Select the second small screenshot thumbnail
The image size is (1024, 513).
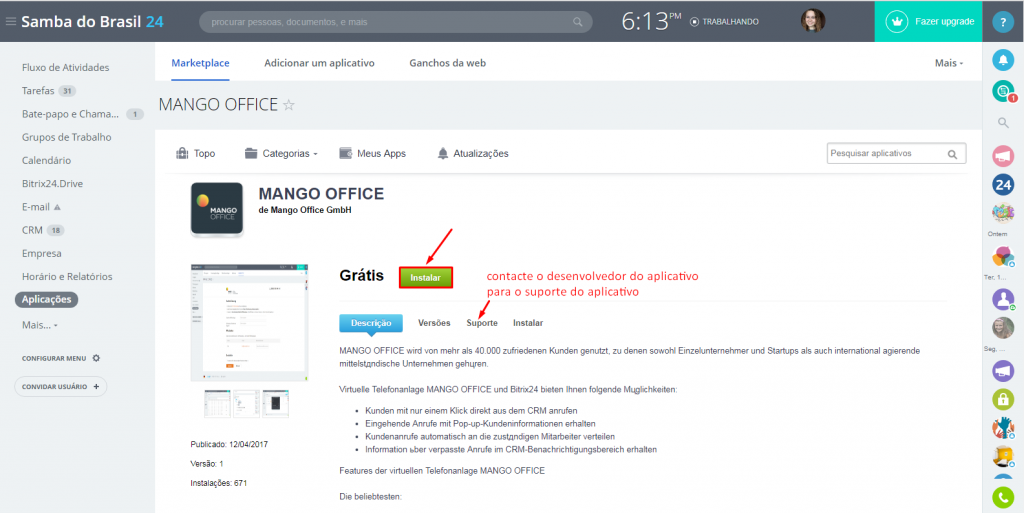(x=247, y=404)
